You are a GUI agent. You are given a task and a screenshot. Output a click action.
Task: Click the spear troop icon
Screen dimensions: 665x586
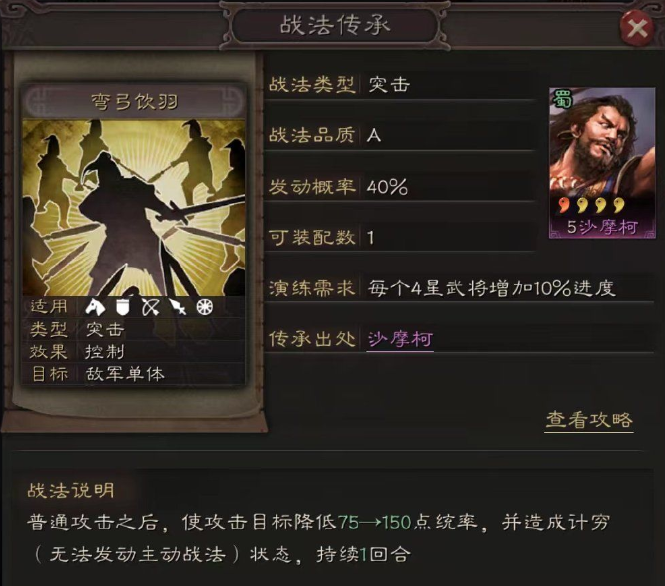click(178, 307)
